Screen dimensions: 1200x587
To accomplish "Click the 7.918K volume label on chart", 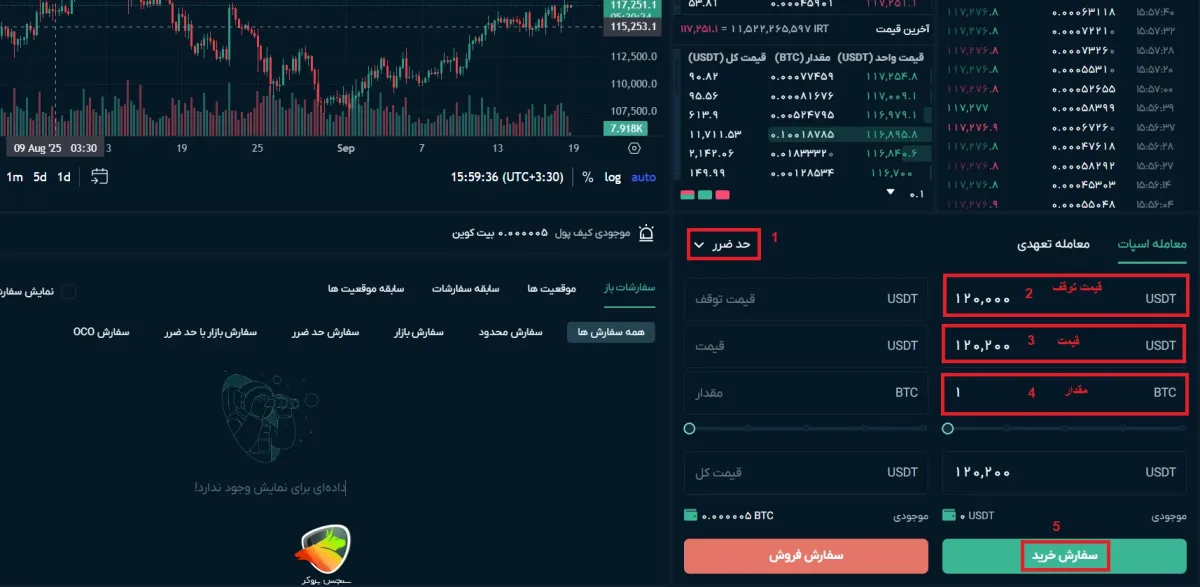I will (x=627, y=129).
